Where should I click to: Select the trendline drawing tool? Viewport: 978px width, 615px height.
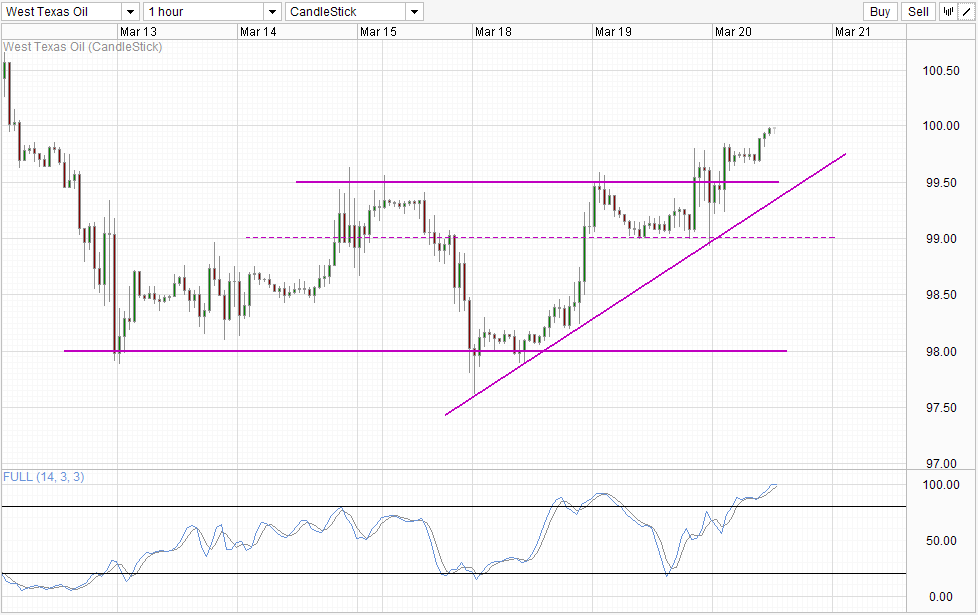[x=966, y=11]
